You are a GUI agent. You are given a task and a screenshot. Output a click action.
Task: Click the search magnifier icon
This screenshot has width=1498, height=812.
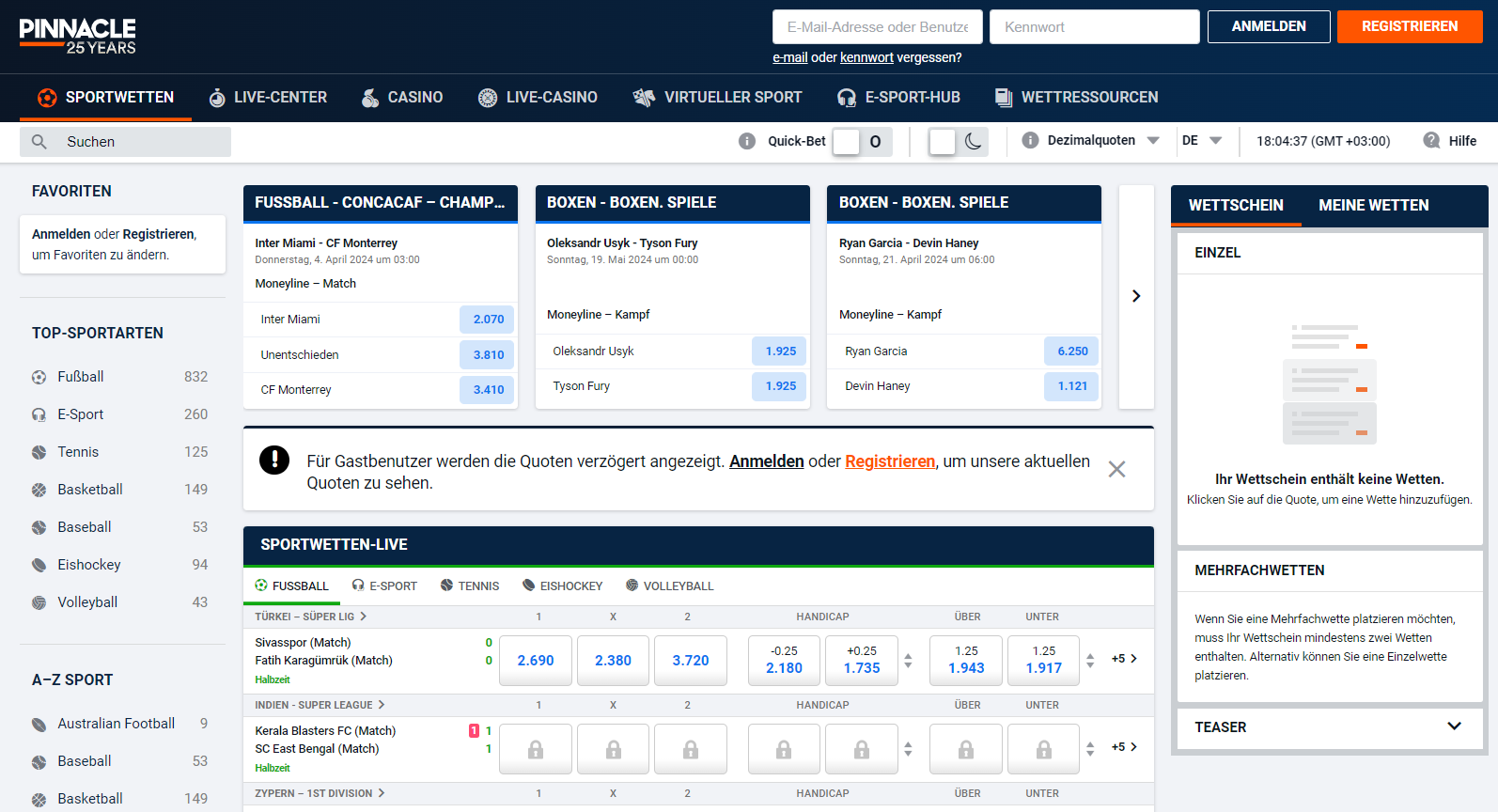click(x=39, y=142)
